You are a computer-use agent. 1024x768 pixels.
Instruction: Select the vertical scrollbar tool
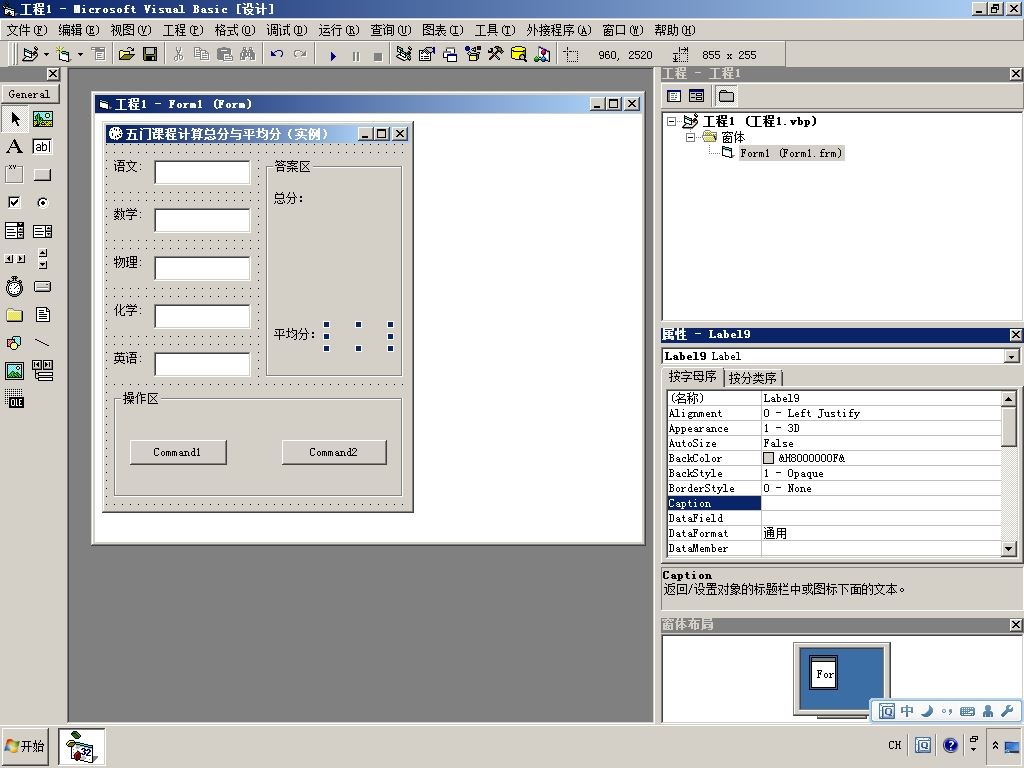pyautogui.click(x=42, y=259)
